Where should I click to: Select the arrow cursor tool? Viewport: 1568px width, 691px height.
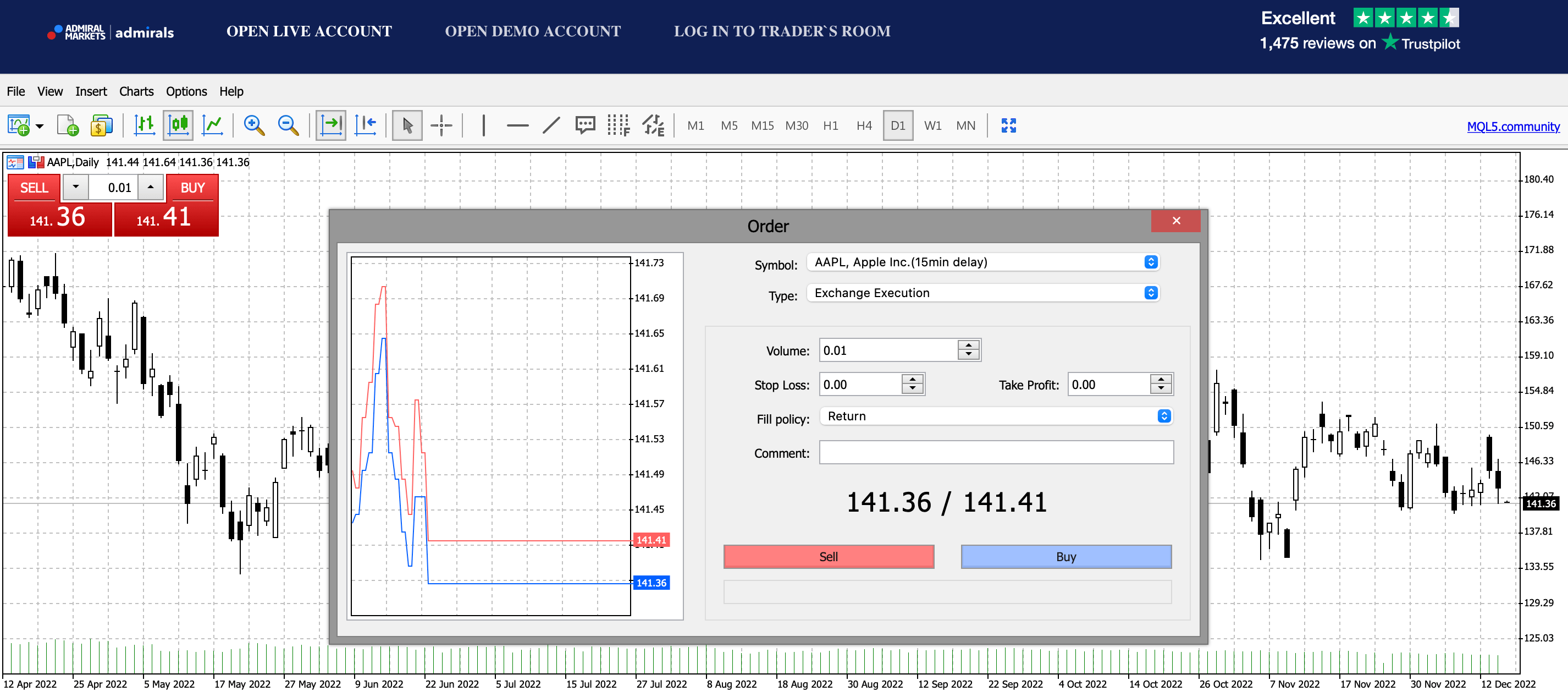pyautogui.click(x=407, y=125)
